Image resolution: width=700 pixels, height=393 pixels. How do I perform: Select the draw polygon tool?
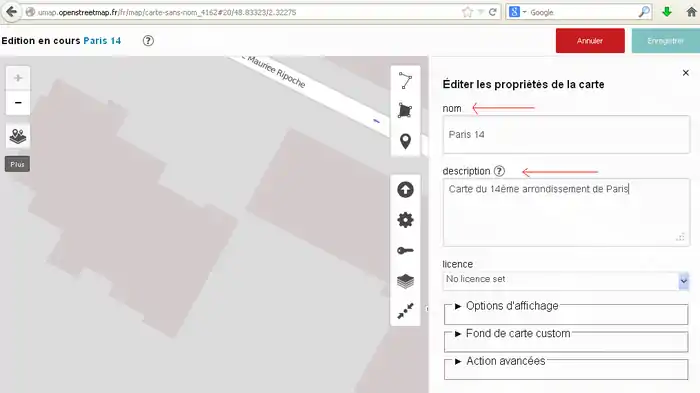[x=405, y=111]
